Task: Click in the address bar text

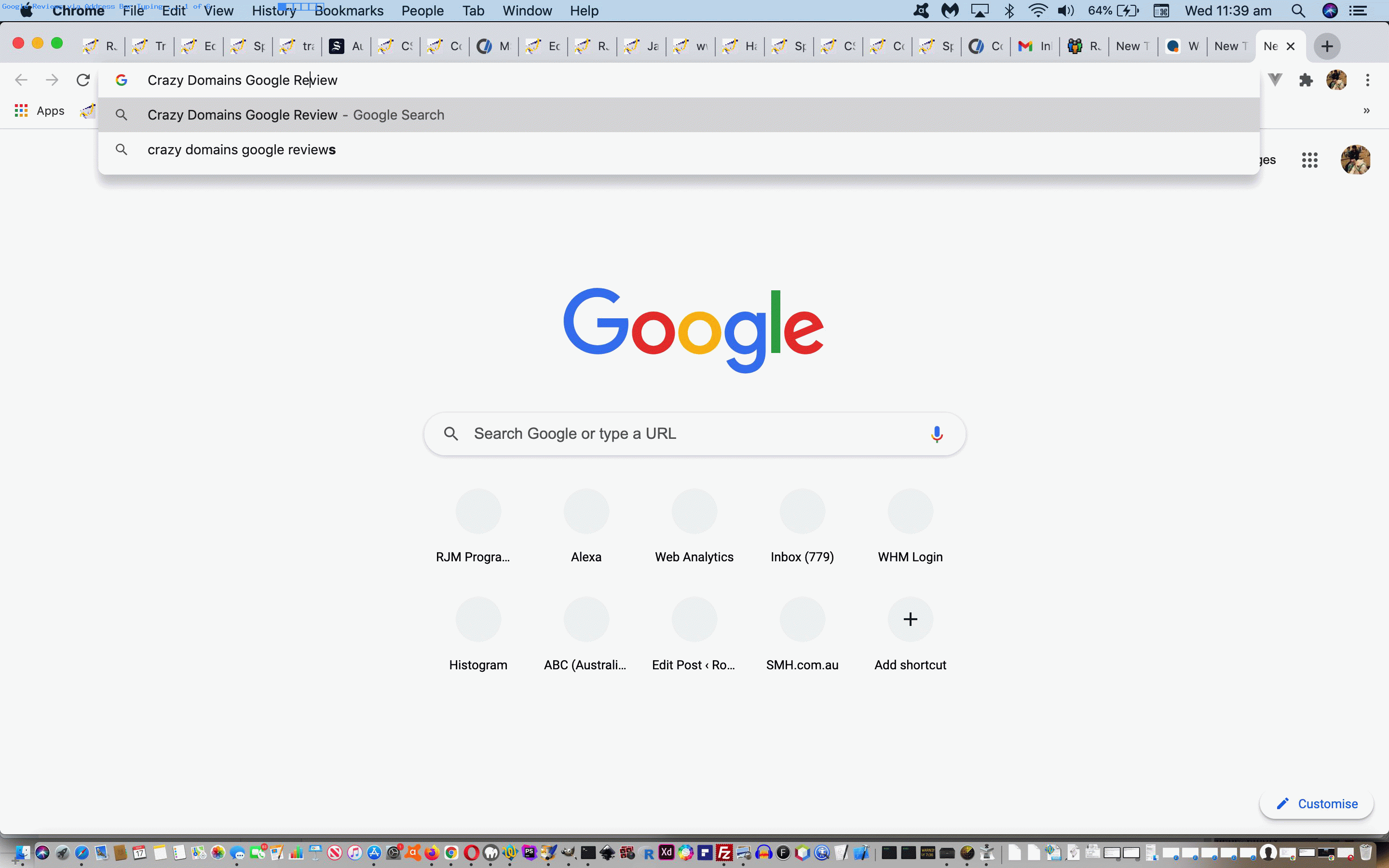Action: [x=242, y=81]
